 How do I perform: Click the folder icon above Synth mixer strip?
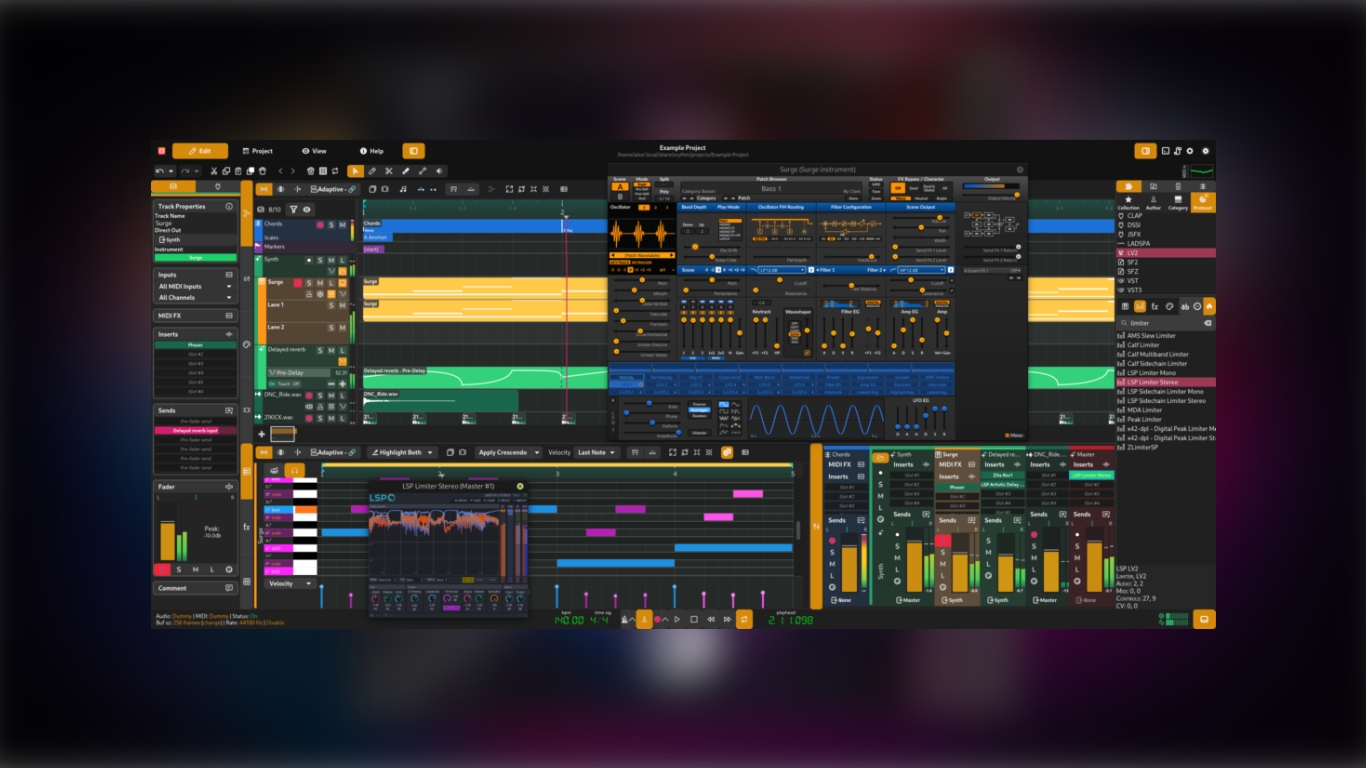coord(880,458)
